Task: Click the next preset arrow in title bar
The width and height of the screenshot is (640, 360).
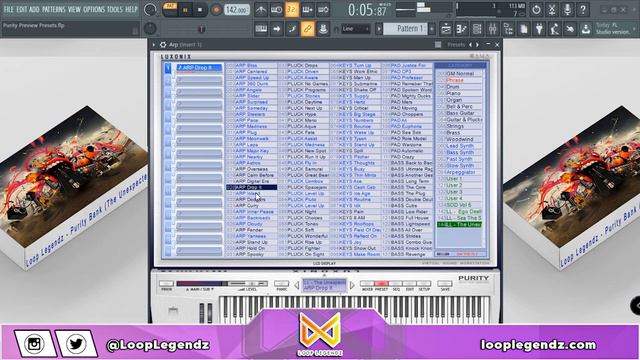Action: [477, 44]
